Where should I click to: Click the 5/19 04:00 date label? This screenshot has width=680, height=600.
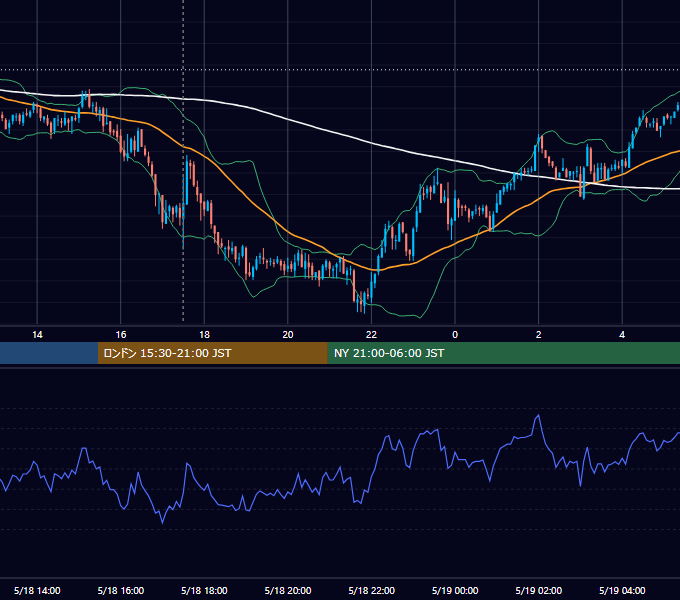622,590
